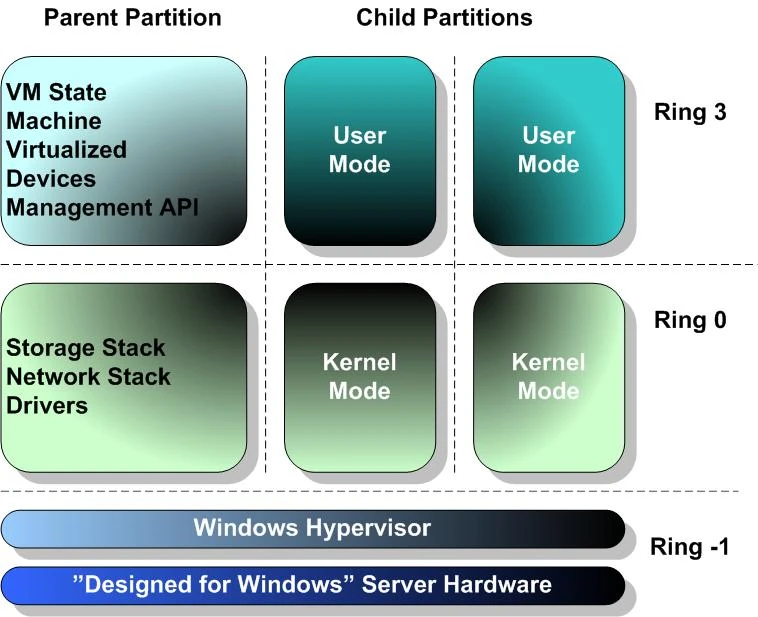
Task: Select the Windows Hypervisor bar
Action: click(313, 529)
